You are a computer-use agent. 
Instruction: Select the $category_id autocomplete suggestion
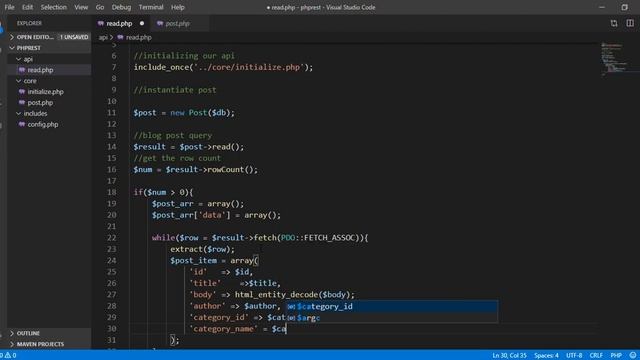click(x=392, y=307)
